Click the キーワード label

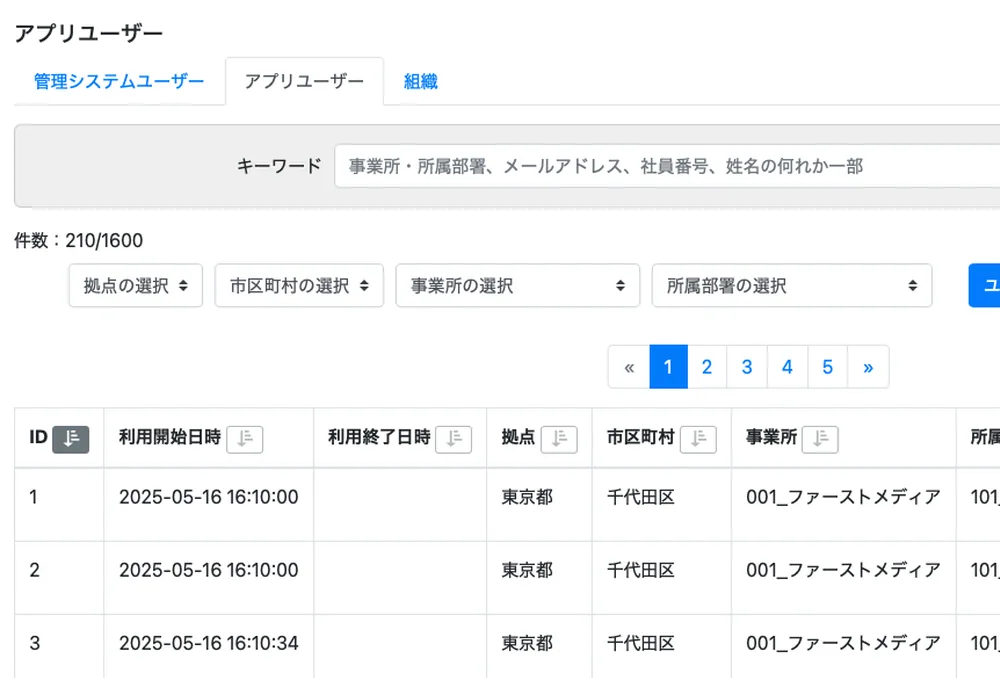pyautogui.click(x=279, y=166)
